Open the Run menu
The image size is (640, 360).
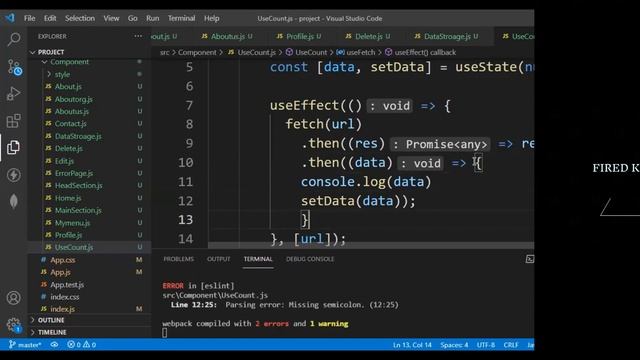click(153, 18)
